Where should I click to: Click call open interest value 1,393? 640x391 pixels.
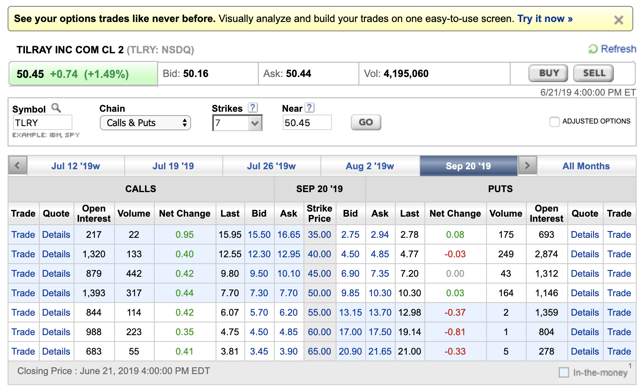(x=94, y=293)
